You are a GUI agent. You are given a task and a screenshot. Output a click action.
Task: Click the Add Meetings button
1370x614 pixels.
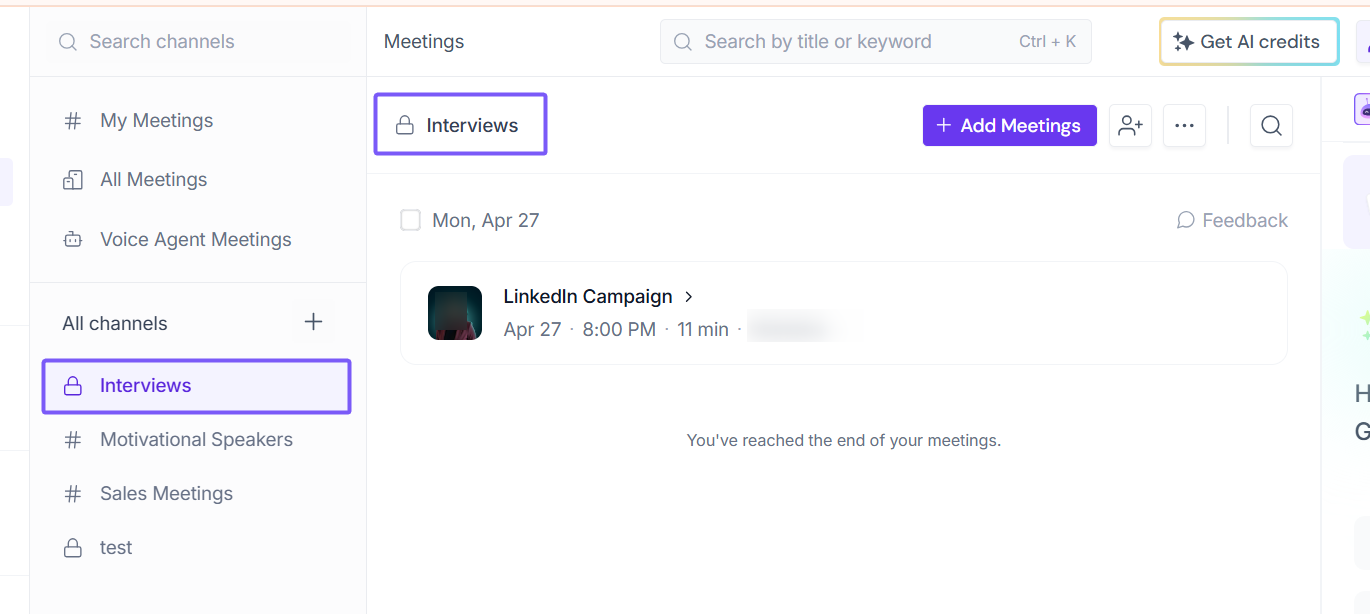click(1009, 125)
